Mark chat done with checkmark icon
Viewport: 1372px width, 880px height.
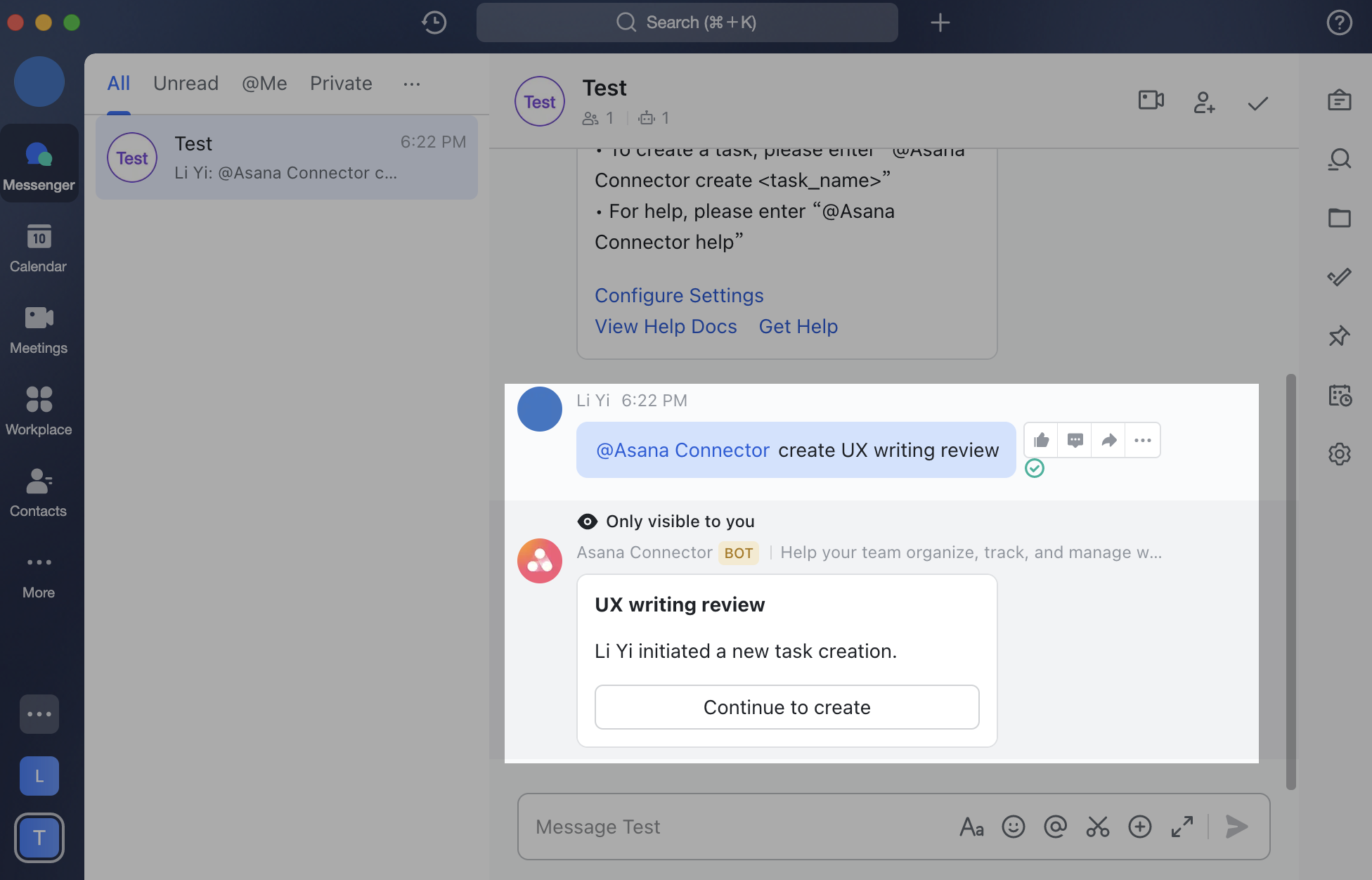pos(1257,103)
